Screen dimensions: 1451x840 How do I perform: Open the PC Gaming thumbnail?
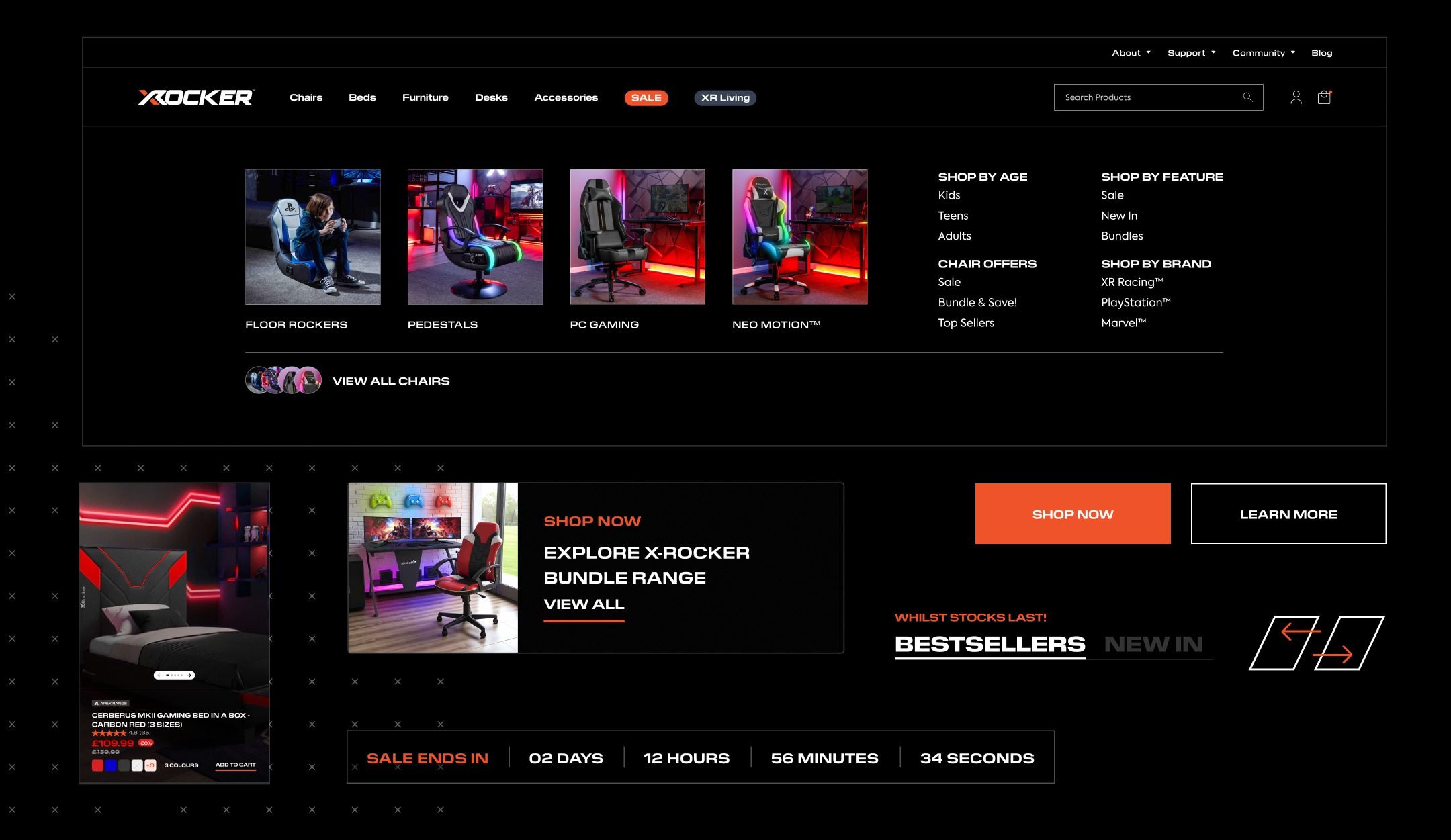pyautogui.click(x=637, y=237)
